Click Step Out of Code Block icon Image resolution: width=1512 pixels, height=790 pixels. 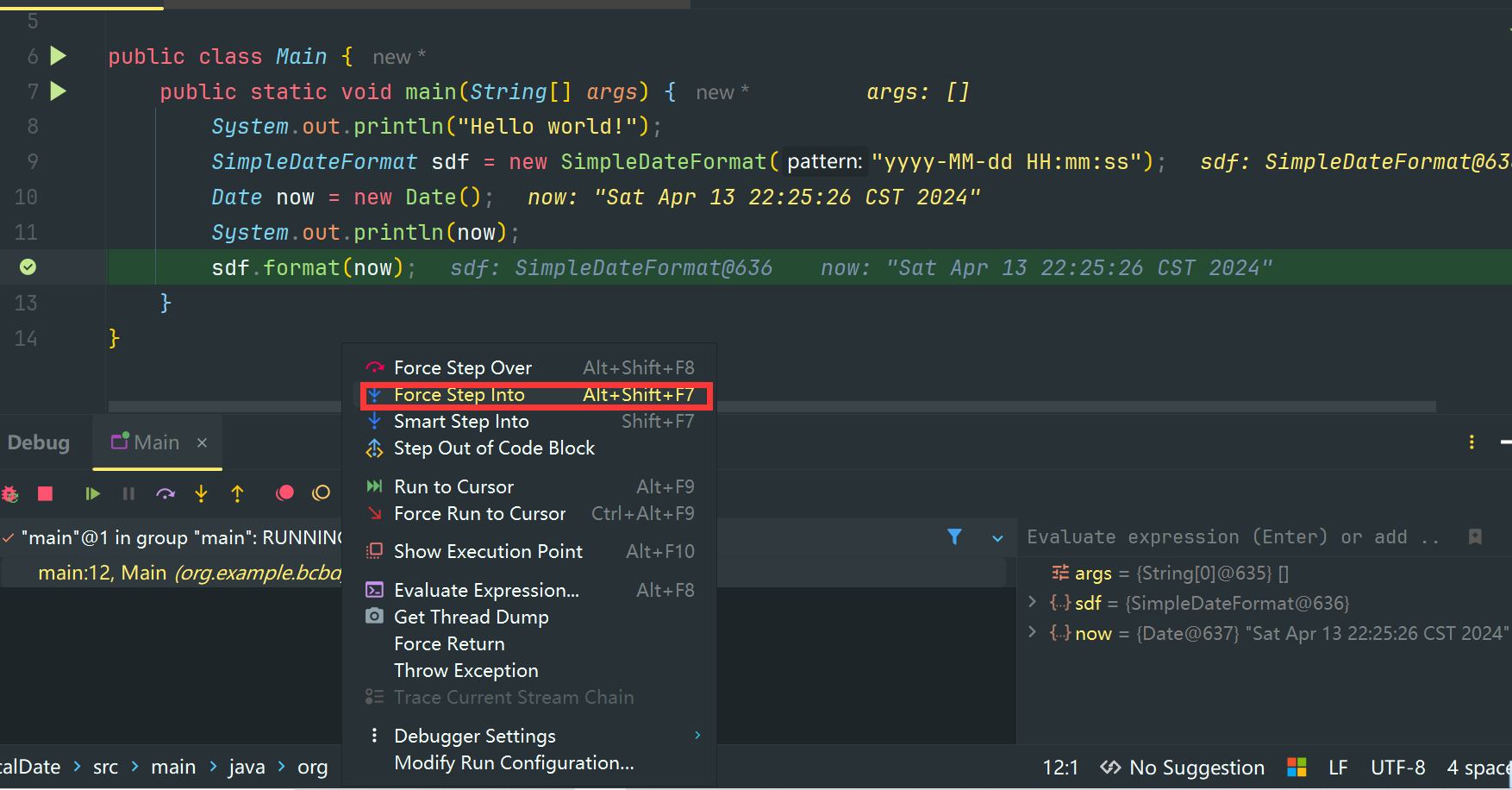(374, 448)
